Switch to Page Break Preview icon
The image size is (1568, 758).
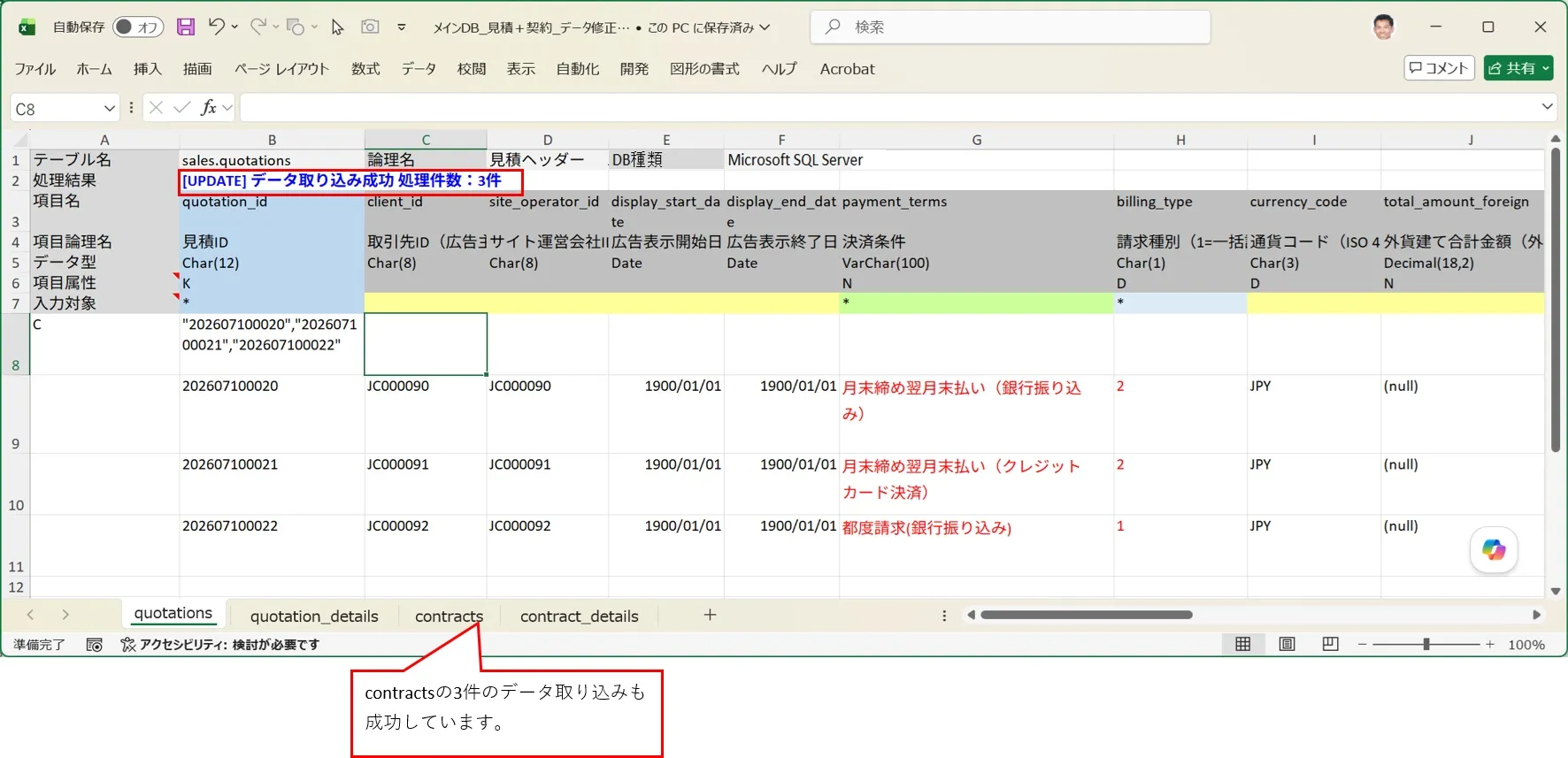[x=1330, y=645]
